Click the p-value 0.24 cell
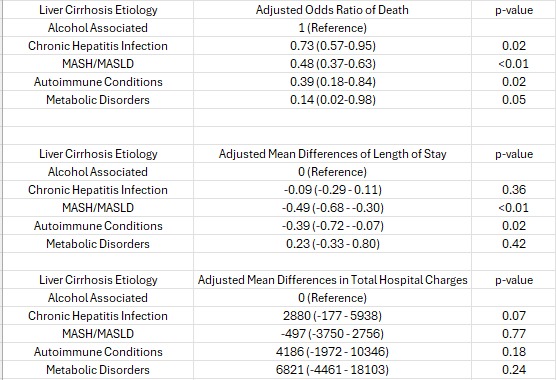556x380 pixels. (513, 370)
